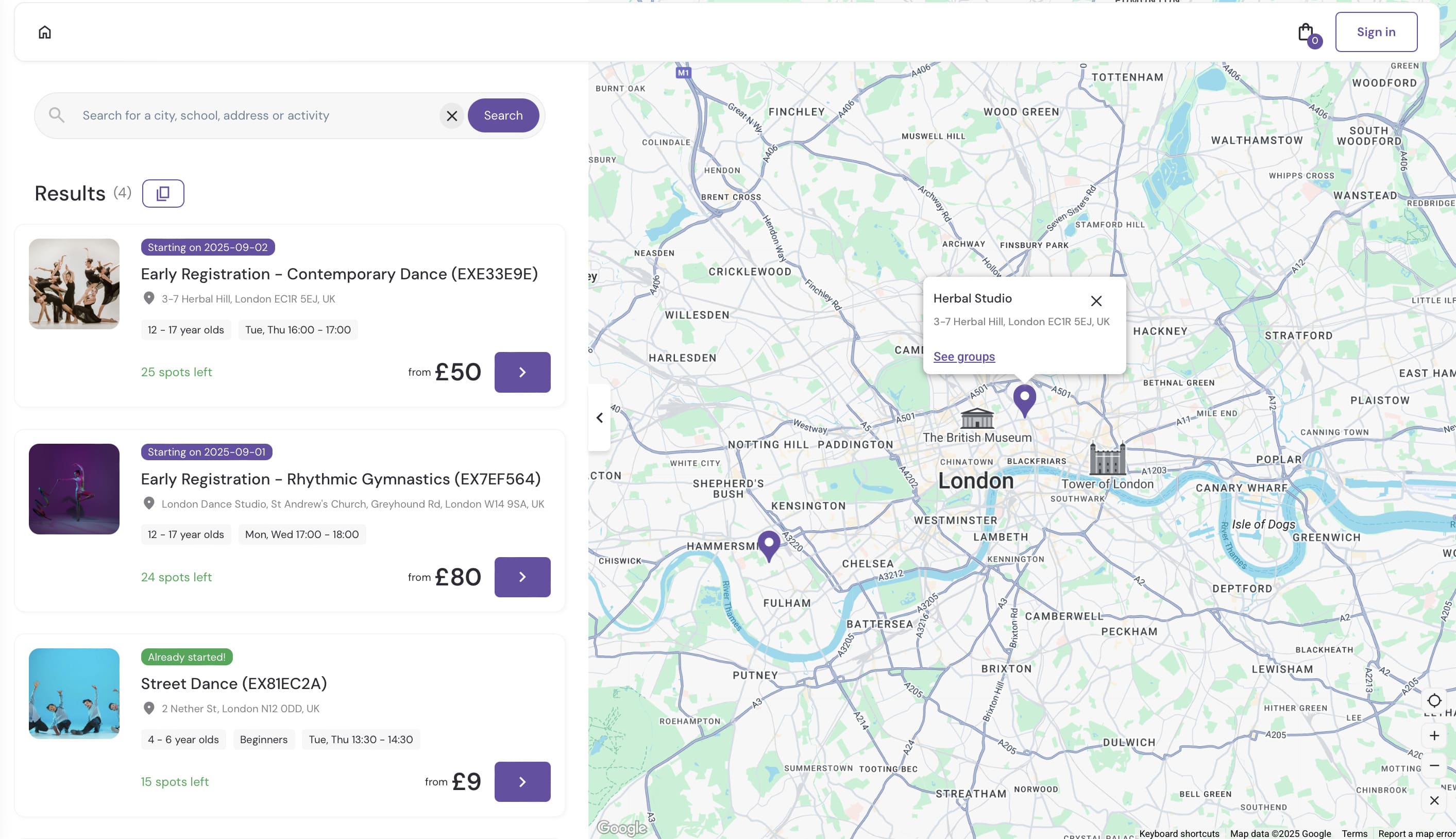Open Keyboard shortcuts map link

tap(1179, 834)
